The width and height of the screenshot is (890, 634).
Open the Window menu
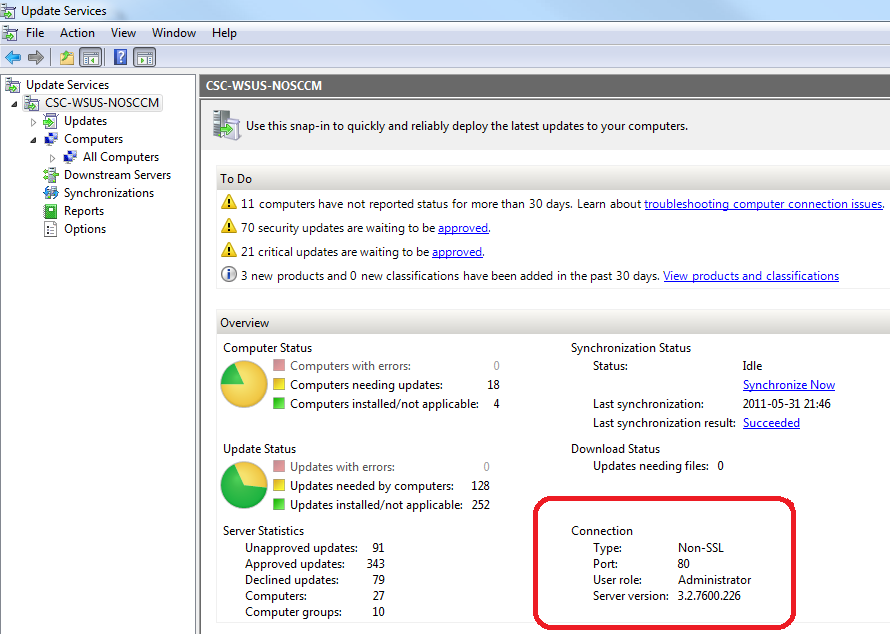(173, 32)
